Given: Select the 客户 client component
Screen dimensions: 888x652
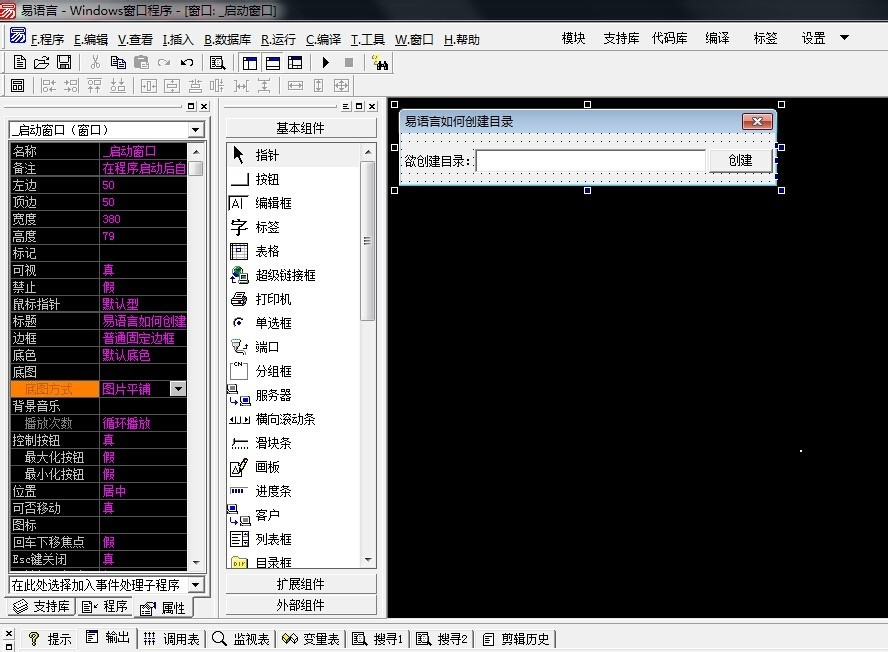Looking at the screenshot, I should pyautogui.click(x=293, y=515).
